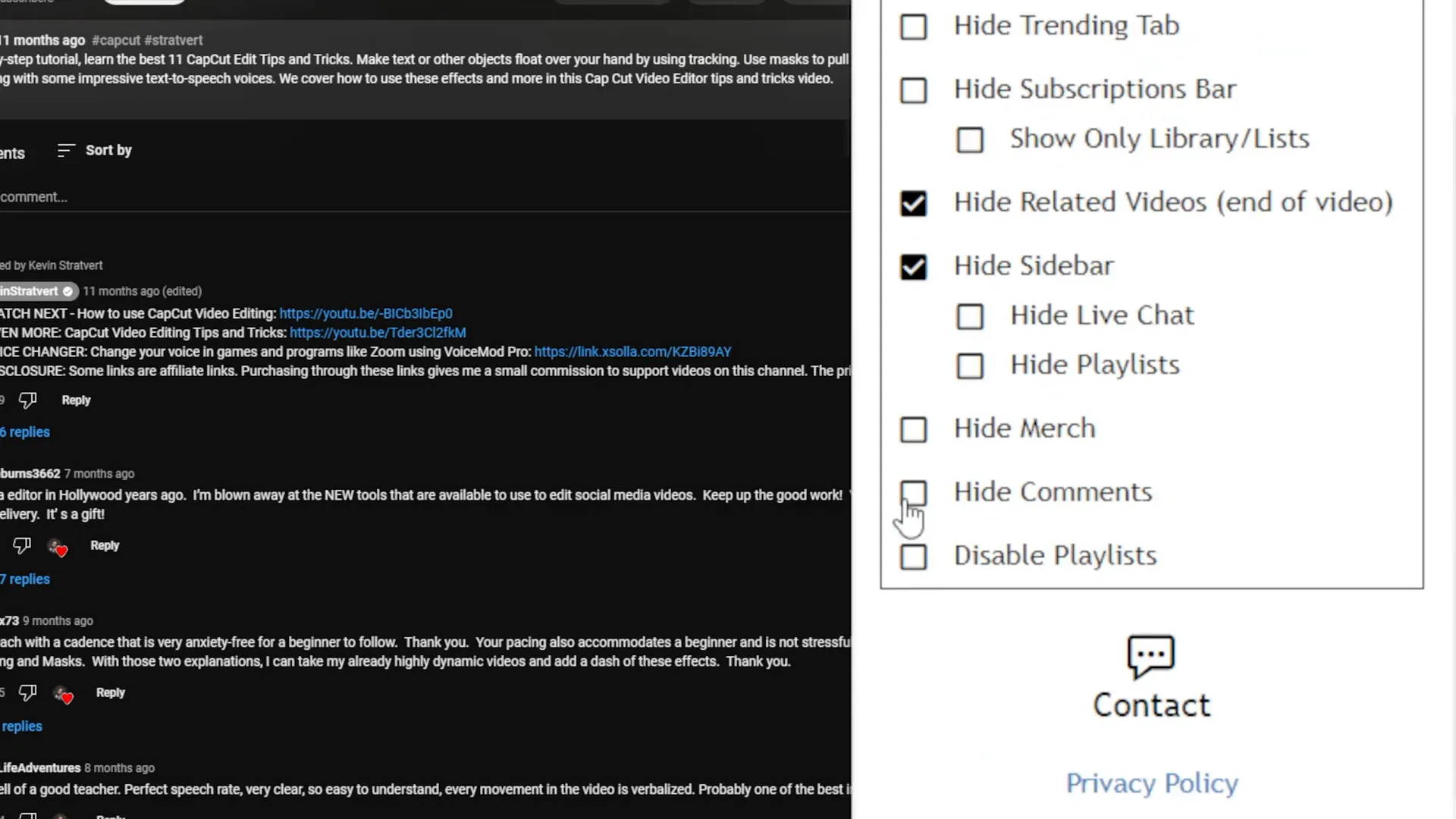The image size is (1456, 819).
Task: Click the verified badge next to KevinStratvert
Action: point(67,290)
